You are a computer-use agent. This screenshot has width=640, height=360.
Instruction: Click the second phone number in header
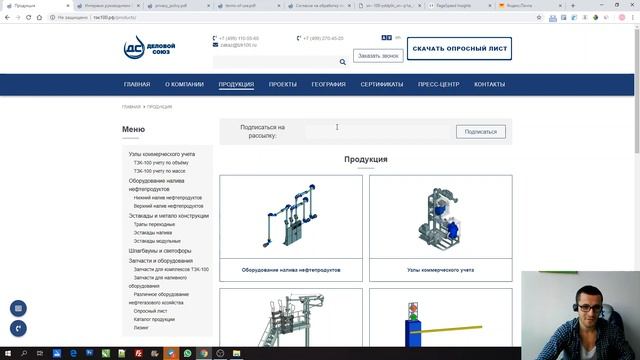coord(323,38)
